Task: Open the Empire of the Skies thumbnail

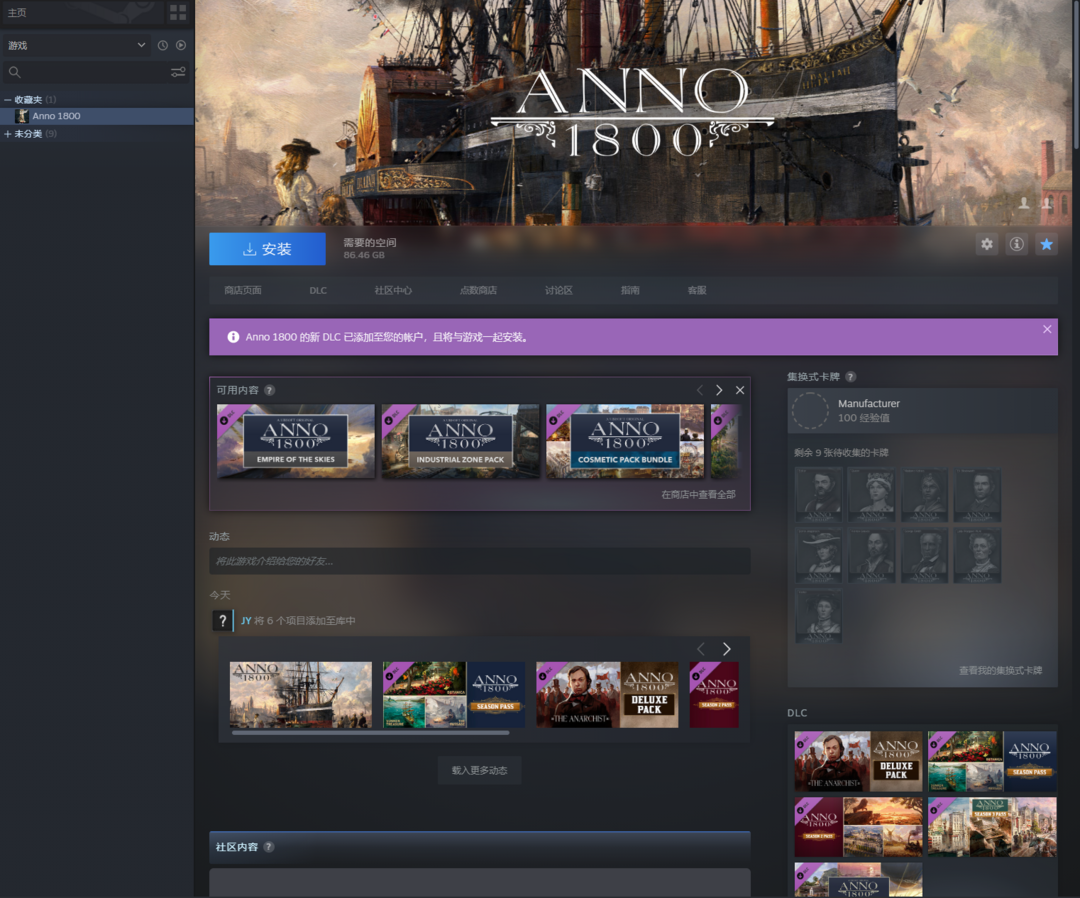Action: coord(296,441)
